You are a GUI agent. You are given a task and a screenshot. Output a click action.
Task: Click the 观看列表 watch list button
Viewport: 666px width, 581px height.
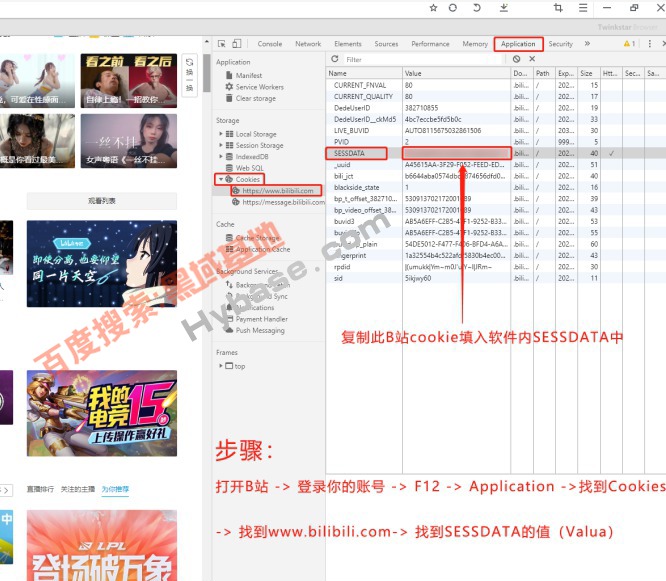coord(102,200)
